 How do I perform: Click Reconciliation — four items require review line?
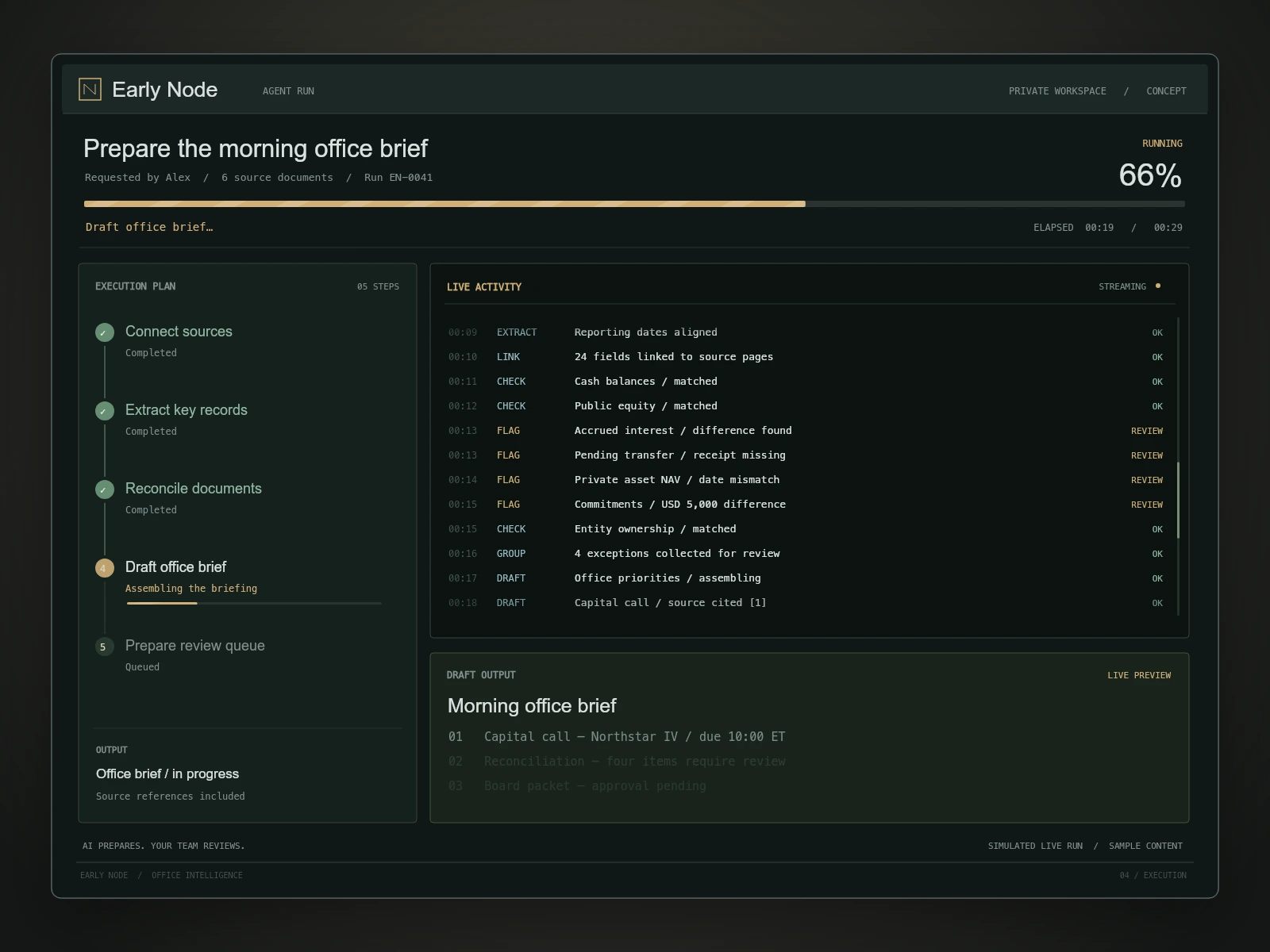[x=617, y=762]
